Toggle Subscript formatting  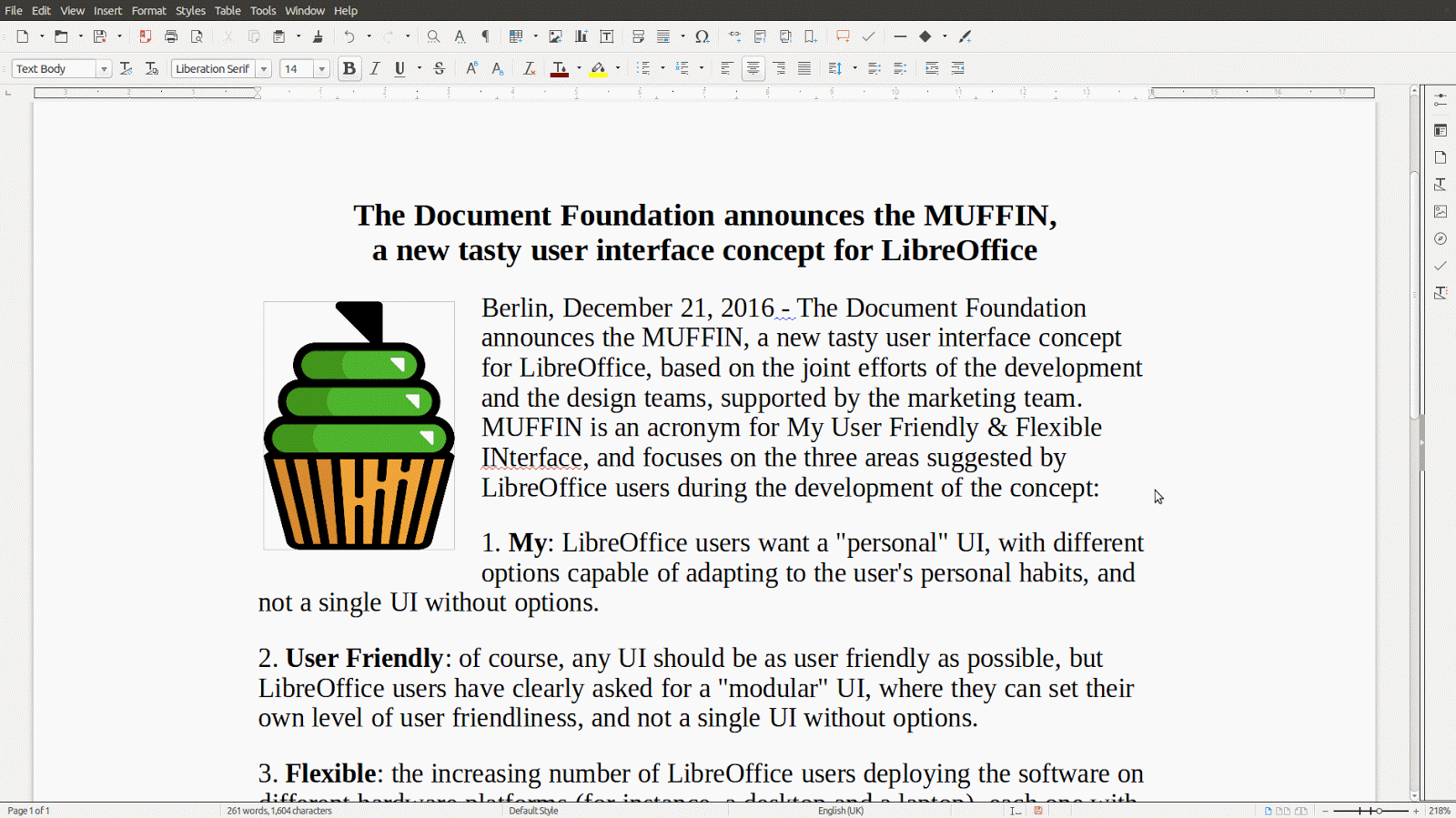coord(497,68)
